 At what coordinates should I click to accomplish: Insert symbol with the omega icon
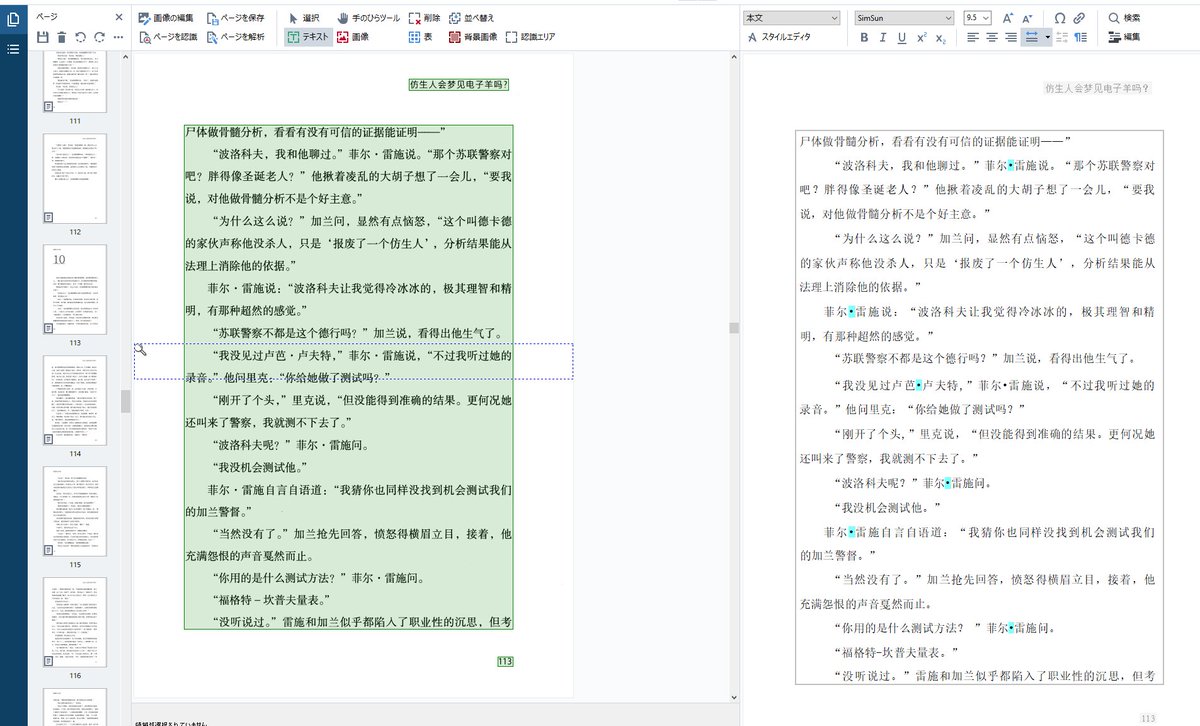click(x=1060, y=18)
